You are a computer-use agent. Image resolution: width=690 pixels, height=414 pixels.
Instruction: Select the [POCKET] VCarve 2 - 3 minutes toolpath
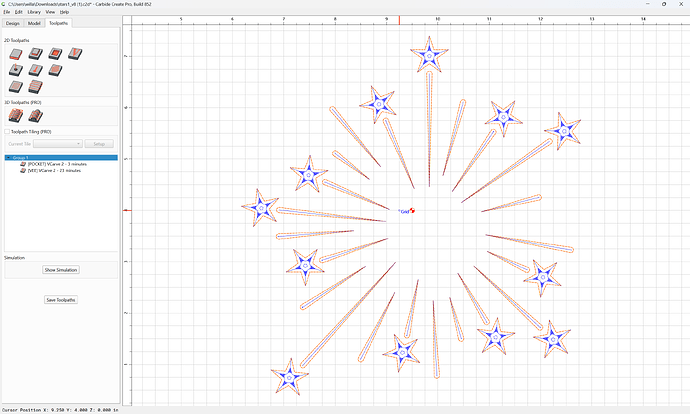57,164
